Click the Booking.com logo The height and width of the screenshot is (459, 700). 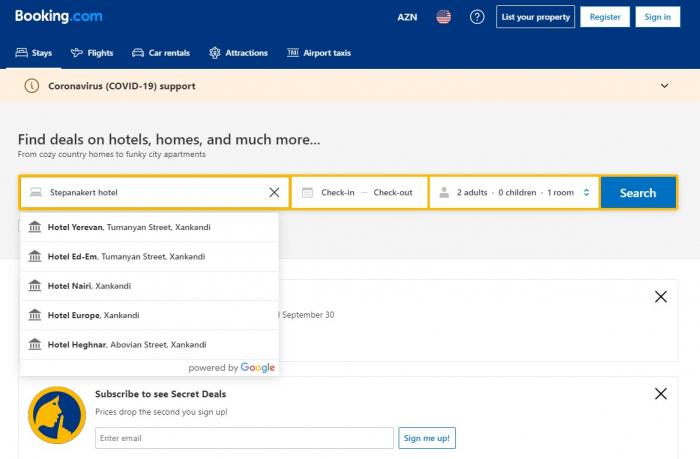pos(58,17)
